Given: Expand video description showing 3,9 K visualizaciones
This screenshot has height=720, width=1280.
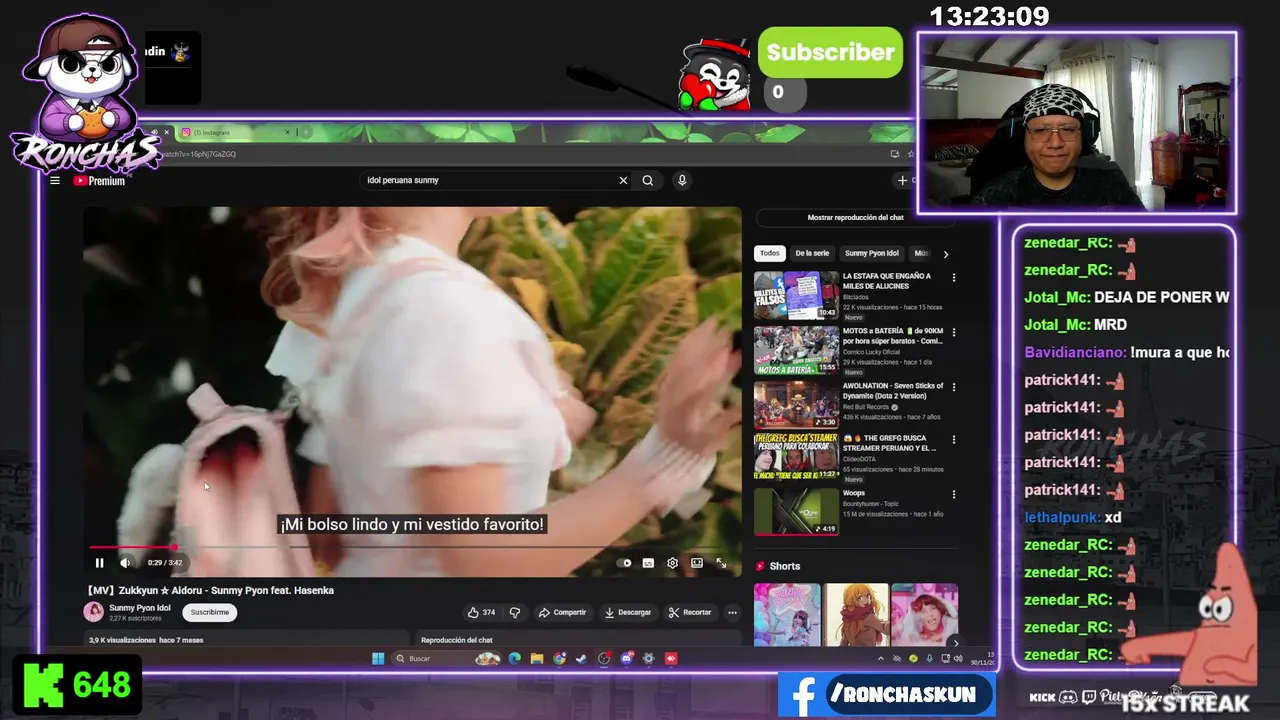Looking at the screenshot, I should tap(248, 640).
